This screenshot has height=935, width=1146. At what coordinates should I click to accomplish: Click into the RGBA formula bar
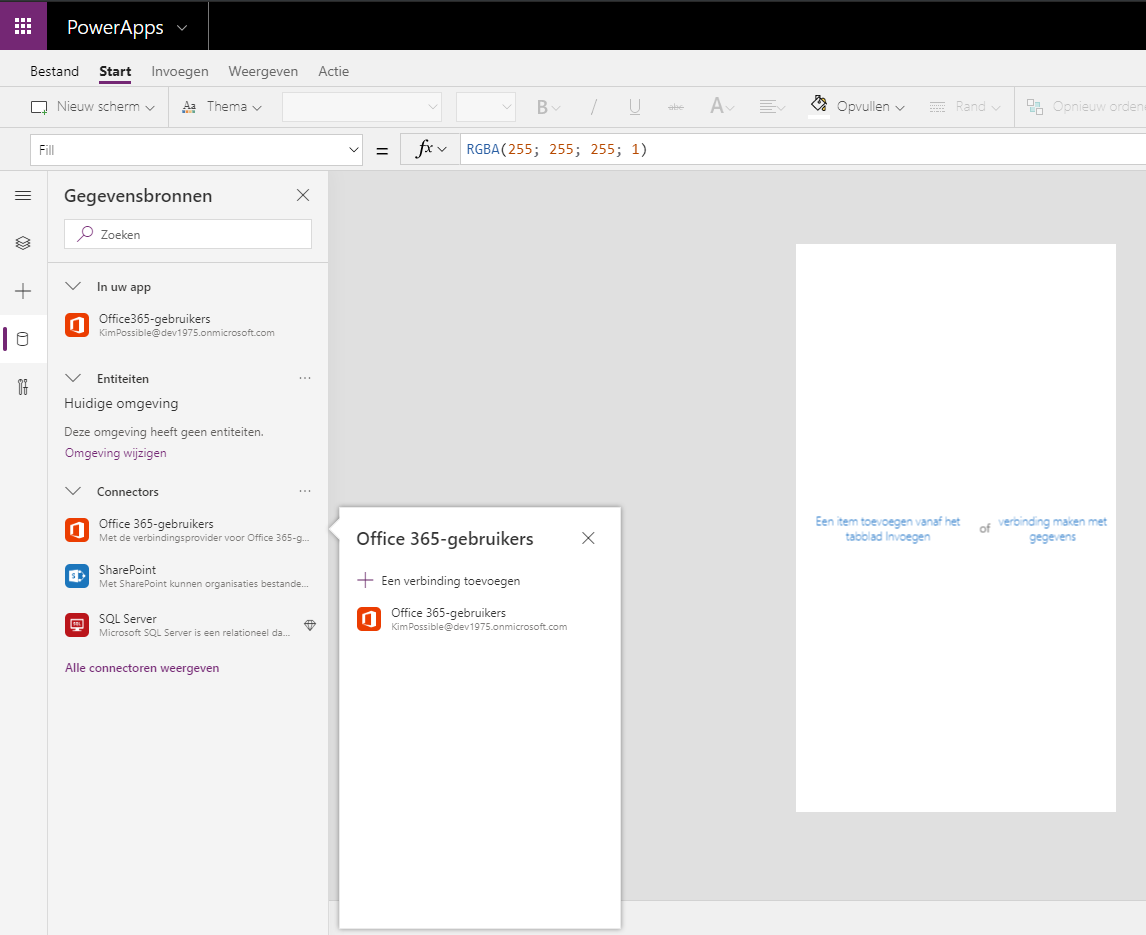point(802,150)
